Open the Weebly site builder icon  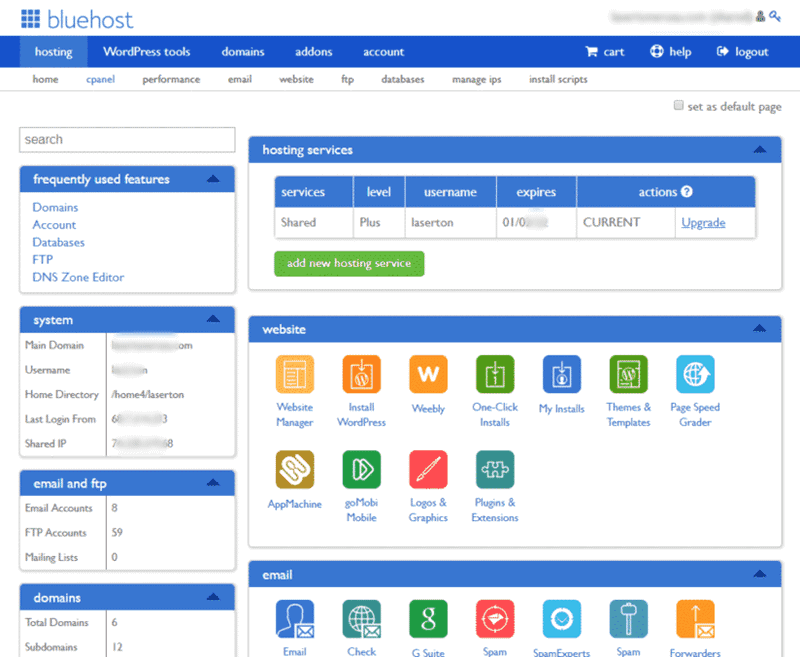428,374
